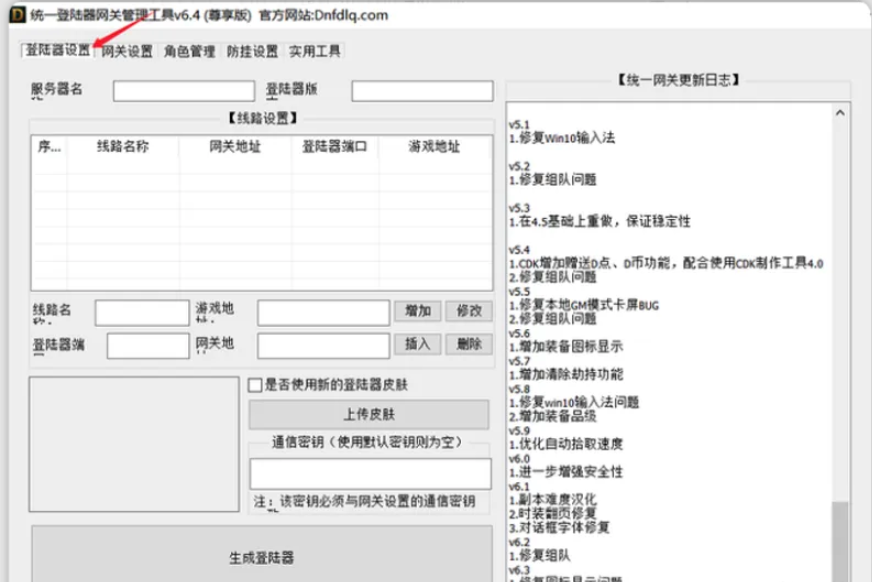This screenshot has height=582, width=872.
Task: Click the 修改 button
Action: pos(470,311)
